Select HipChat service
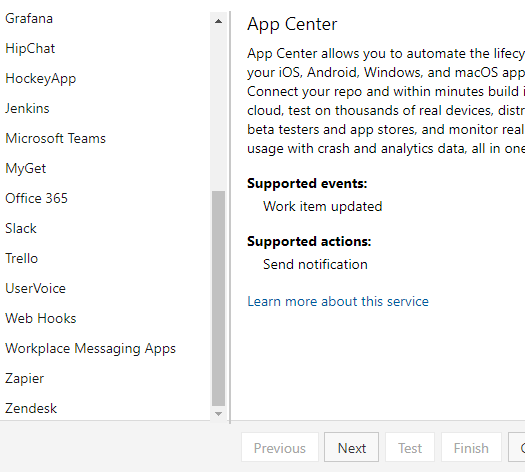The width and height of the screenshot is (525, 472). tap(30, 49)
